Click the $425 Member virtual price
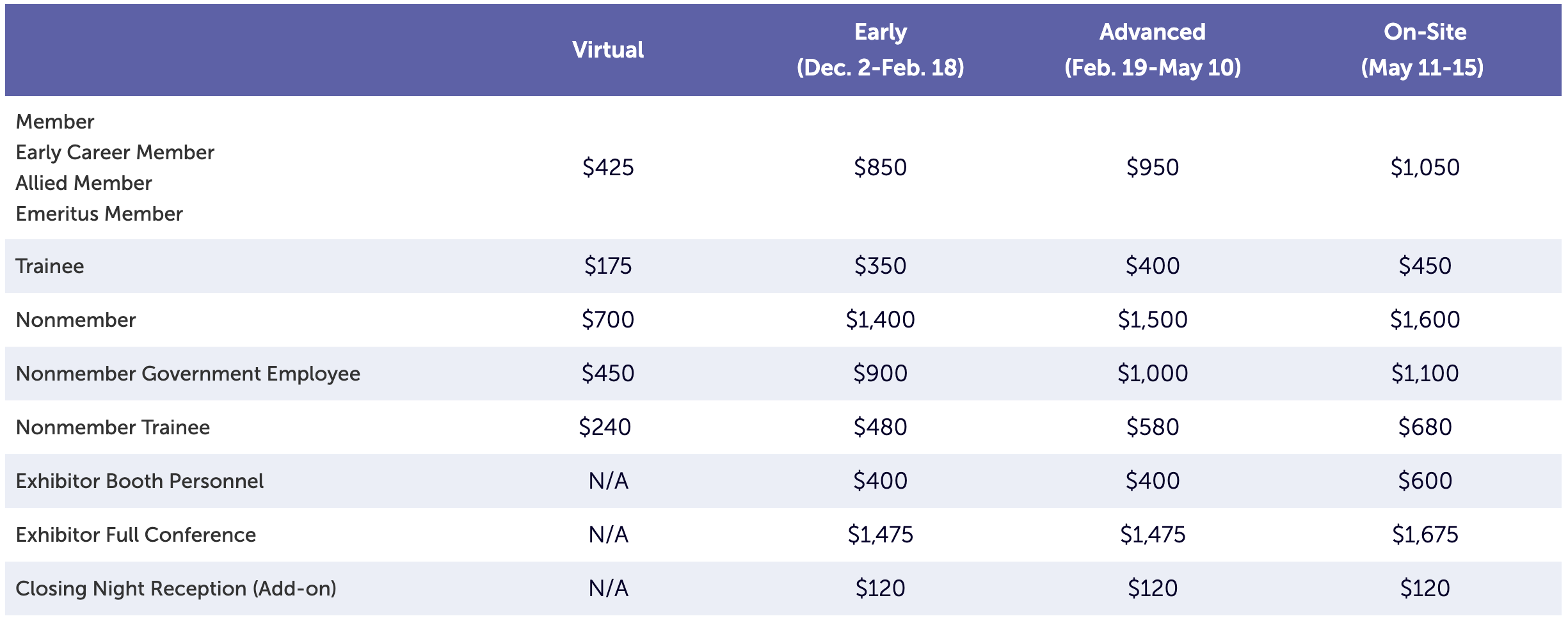1568x623 pixels. (608, 168)
